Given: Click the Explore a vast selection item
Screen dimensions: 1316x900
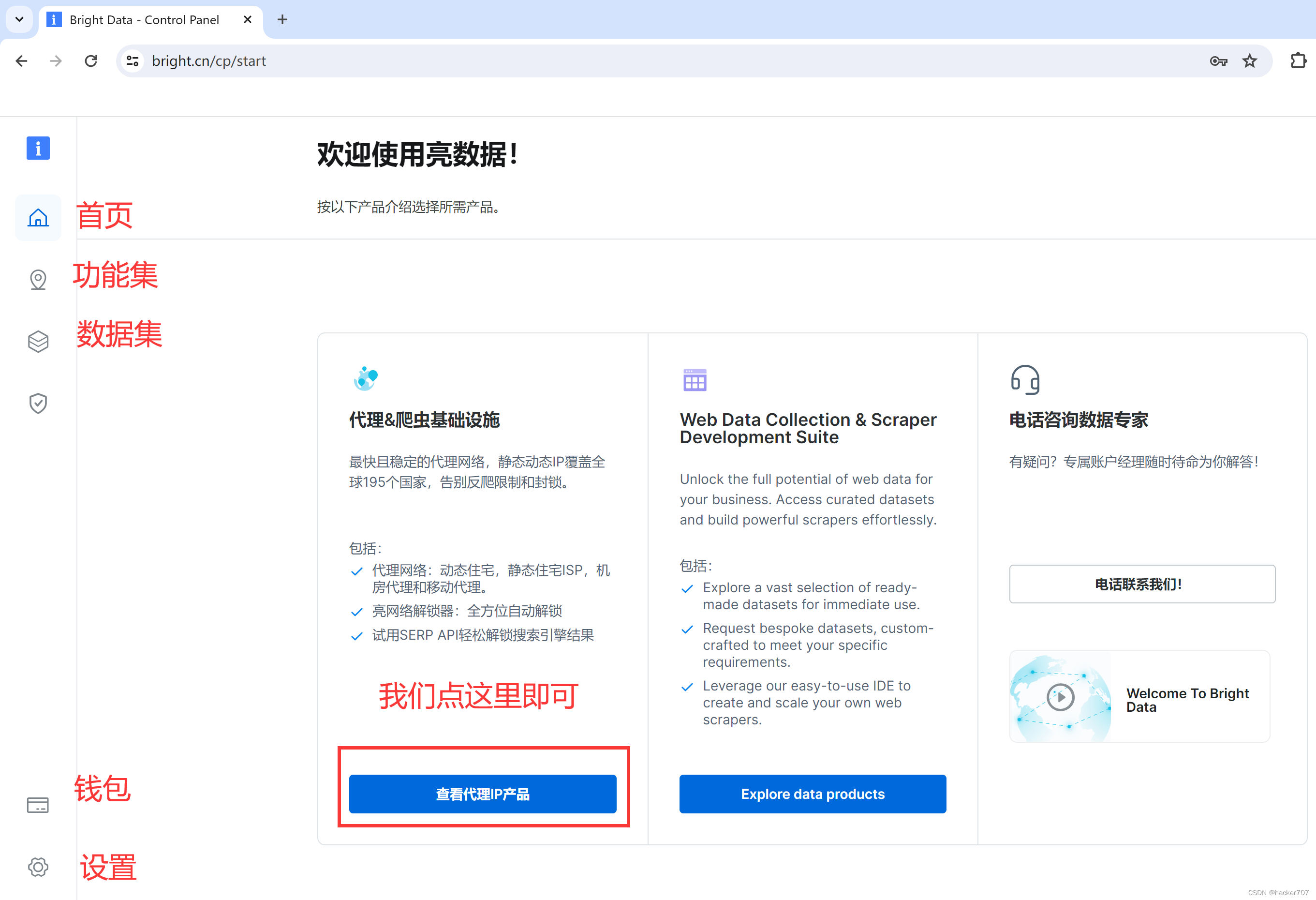Looking at the screenshot, I should [x=811, y=596].
